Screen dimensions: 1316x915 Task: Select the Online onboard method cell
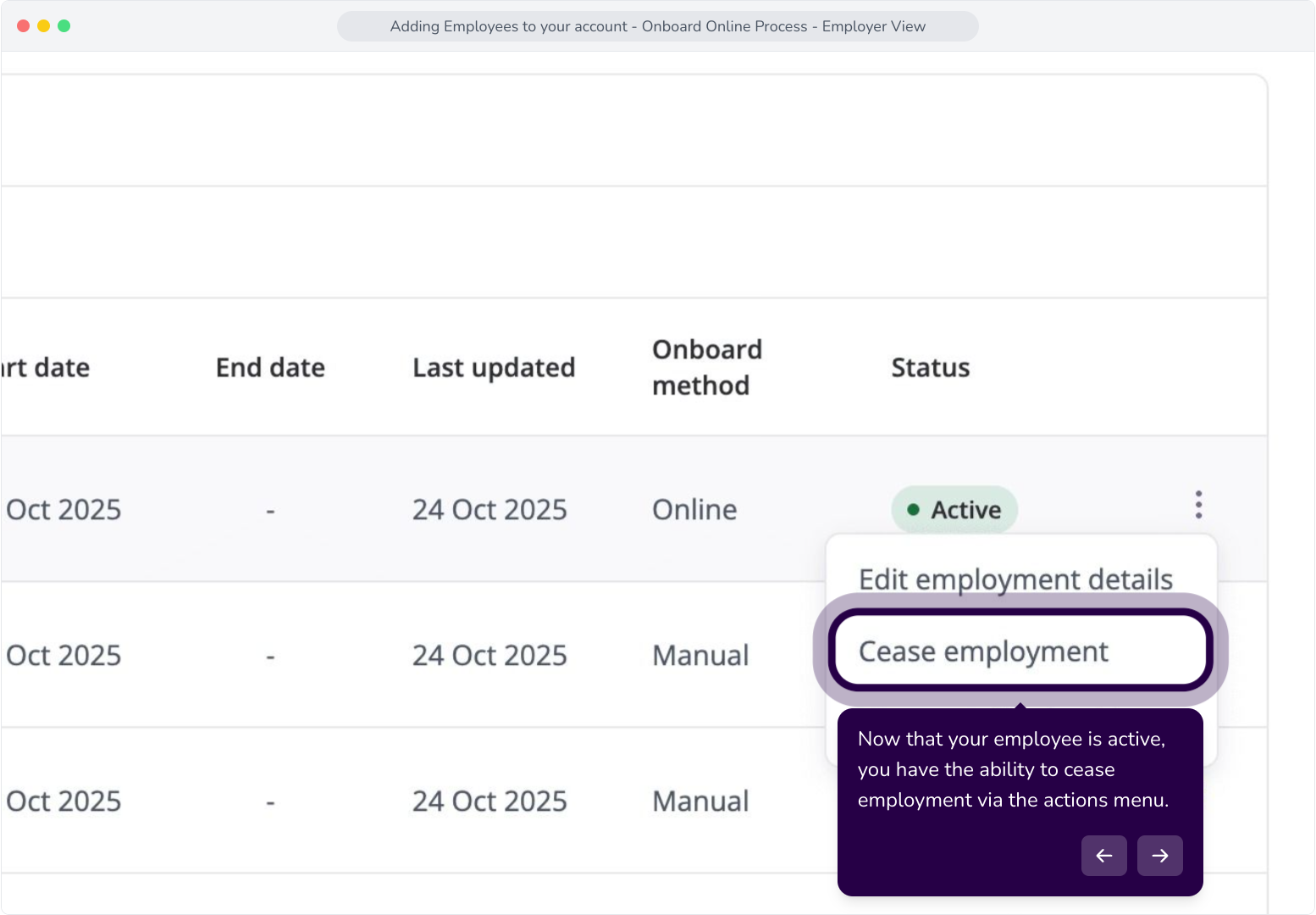(694, 509)
